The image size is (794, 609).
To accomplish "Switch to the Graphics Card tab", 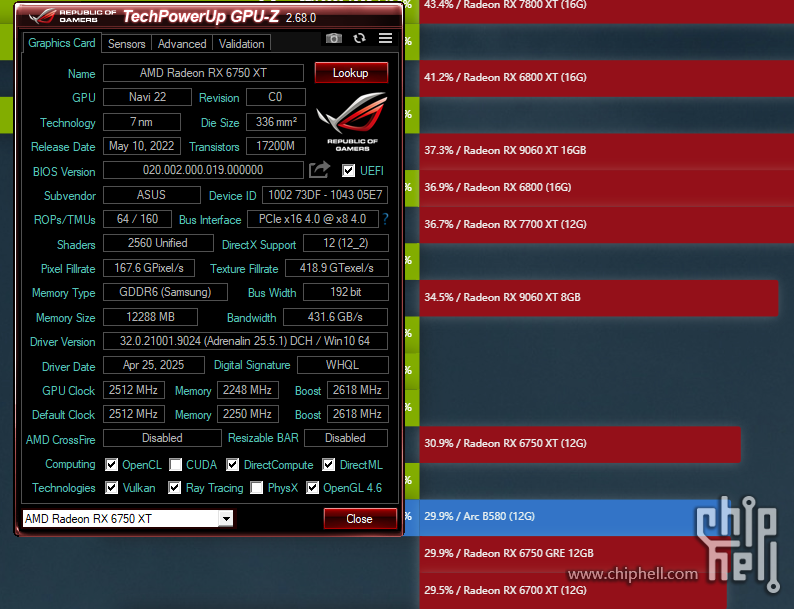I will (x=62, y=43).
